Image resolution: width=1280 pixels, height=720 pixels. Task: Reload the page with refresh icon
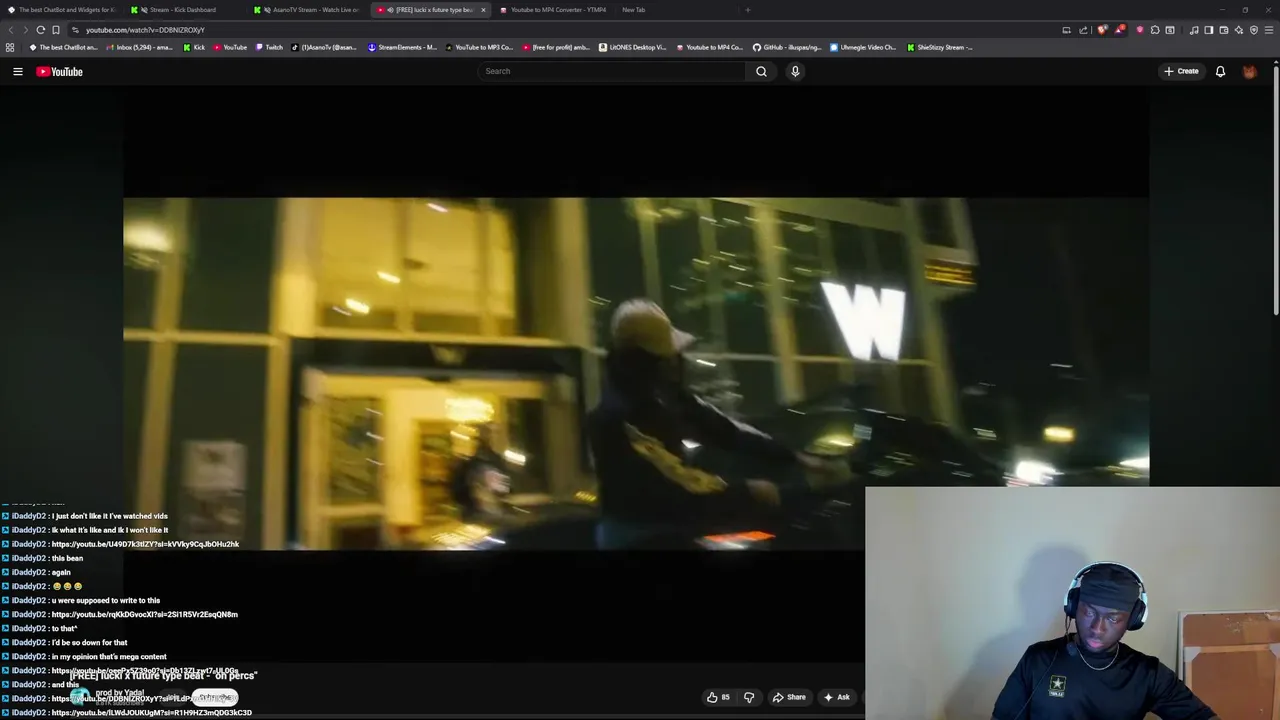click(41, 30)
